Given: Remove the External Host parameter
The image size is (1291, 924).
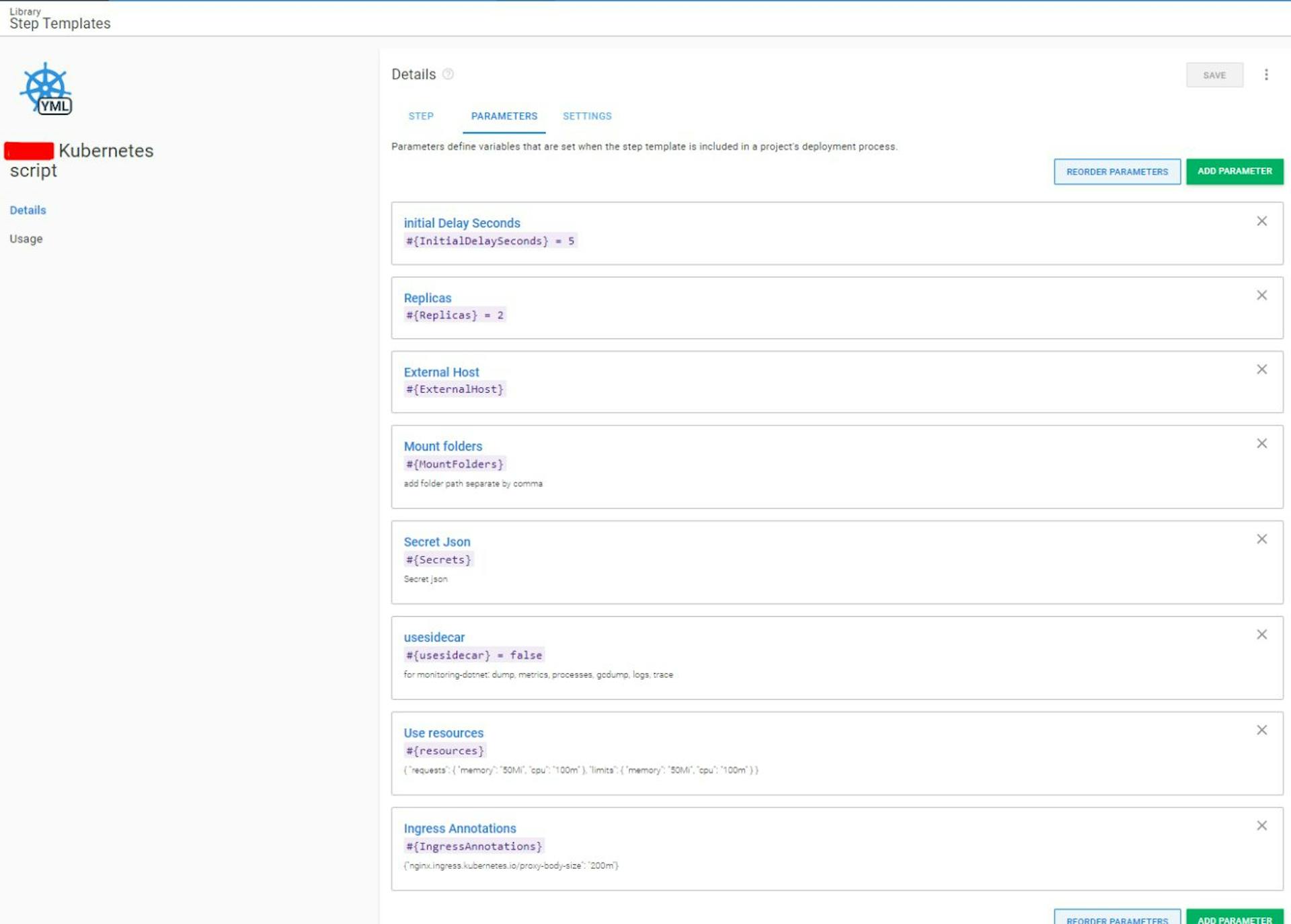Looking at the screenshot, I should click(x=1261, y=369).
